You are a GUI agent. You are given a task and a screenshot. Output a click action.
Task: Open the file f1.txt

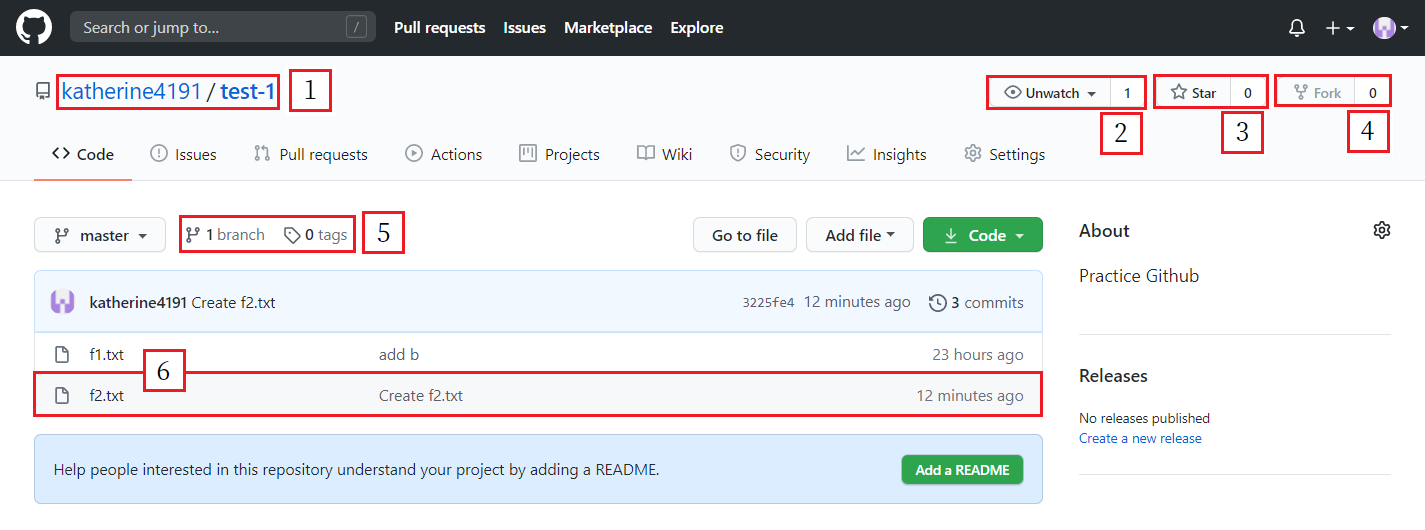[x=107, y=355]
